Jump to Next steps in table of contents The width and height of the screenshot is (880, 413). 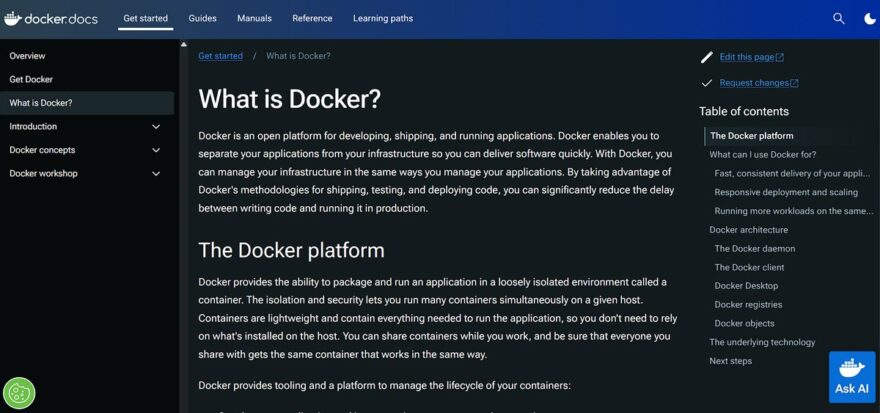[730, 361]
